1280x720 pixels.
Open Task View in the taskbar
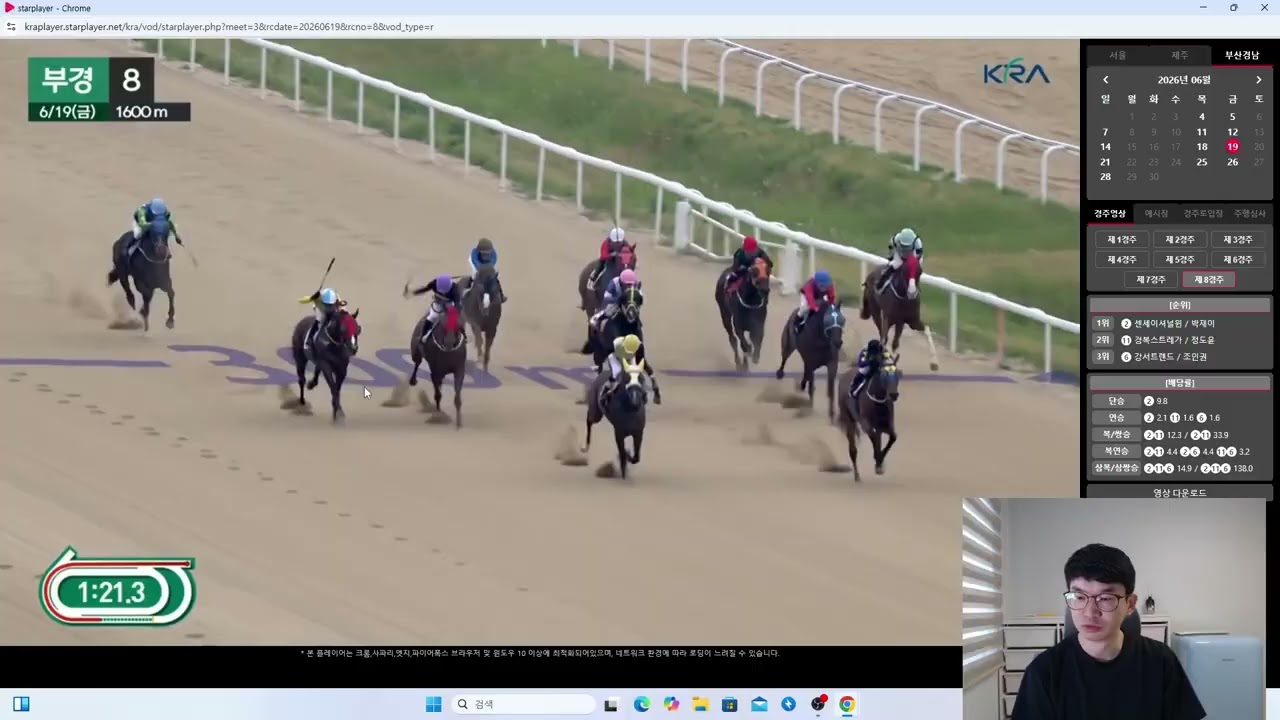coord(611,704)
